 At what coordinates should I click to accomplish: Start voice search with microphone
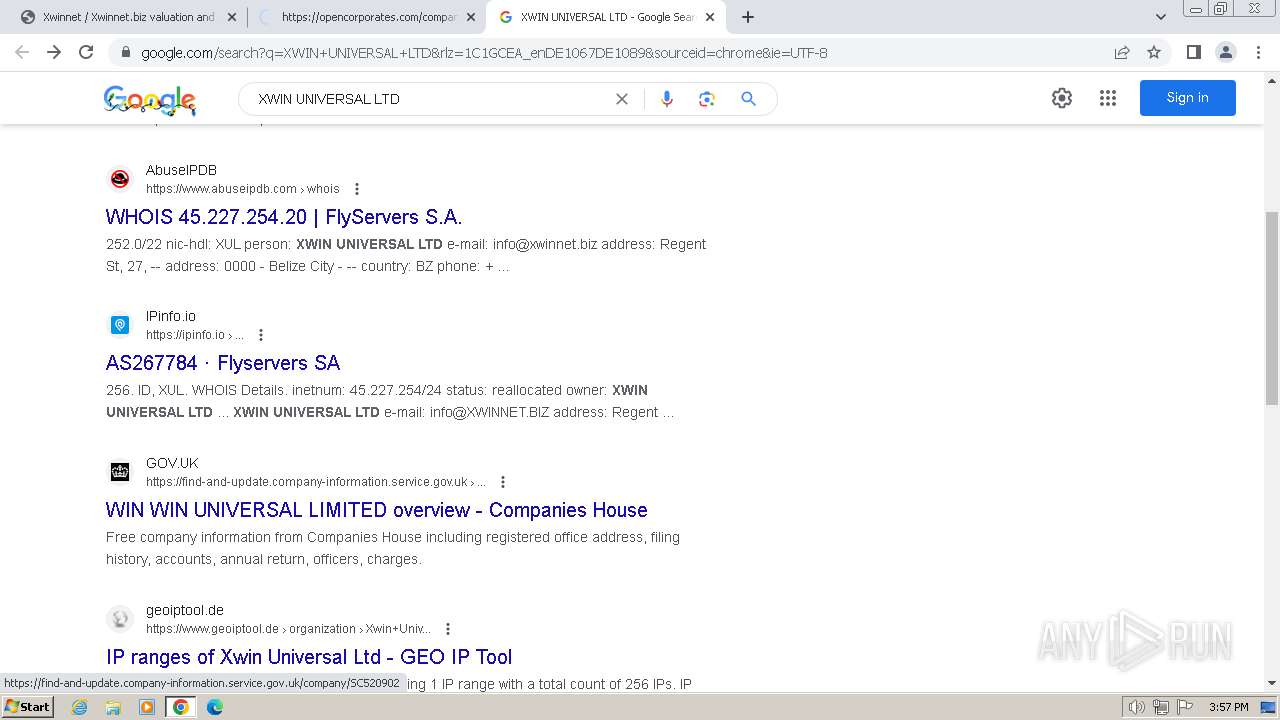pyautogui.click(x=667, y=99)
